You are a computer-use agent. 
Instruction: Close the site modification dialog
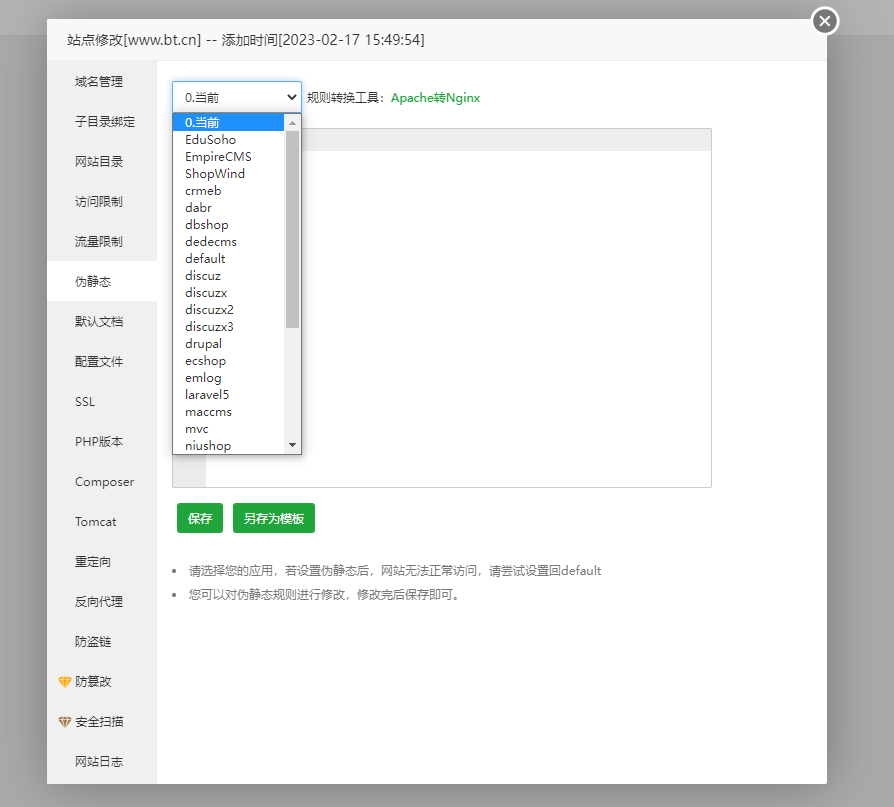click(824, 21)
